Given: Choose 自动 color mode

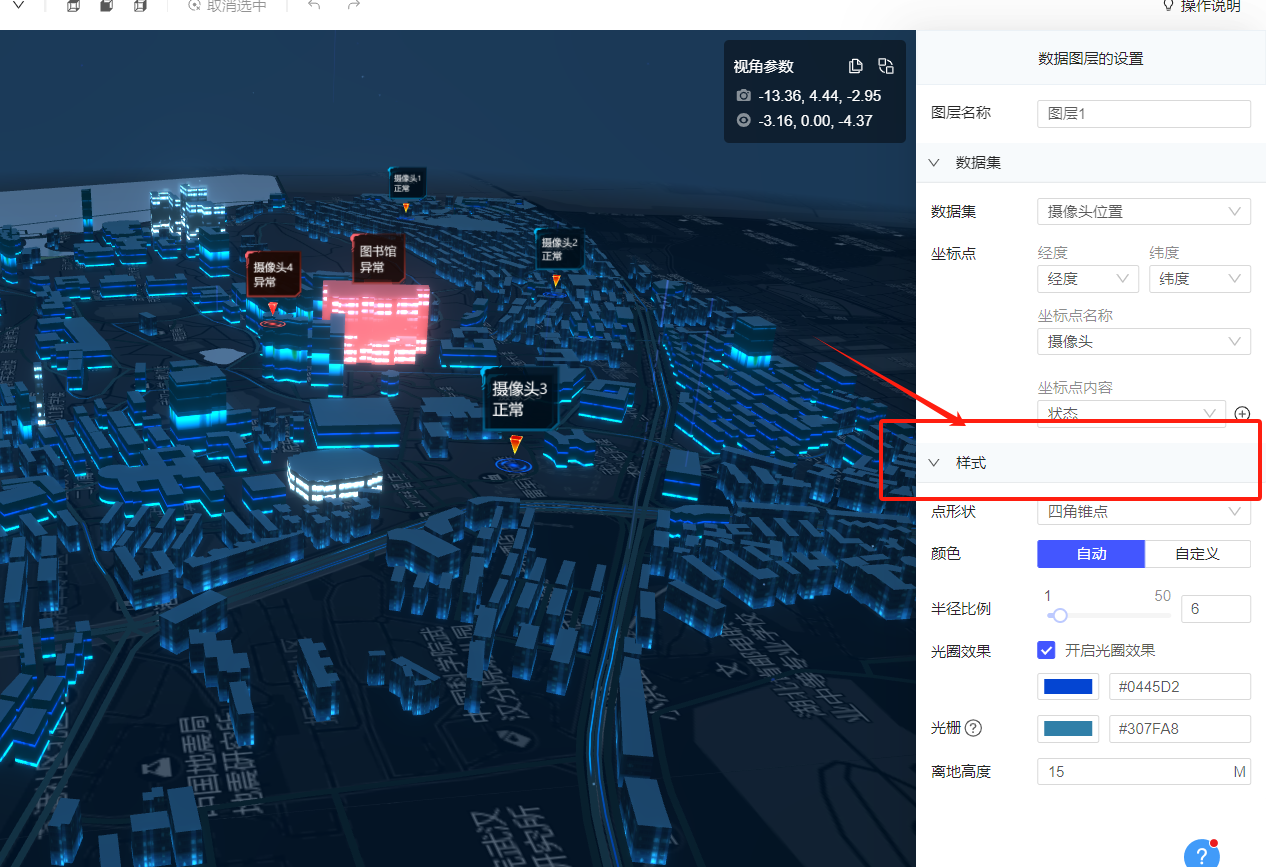Looking at the screenshot, I should click(1091, 554).
